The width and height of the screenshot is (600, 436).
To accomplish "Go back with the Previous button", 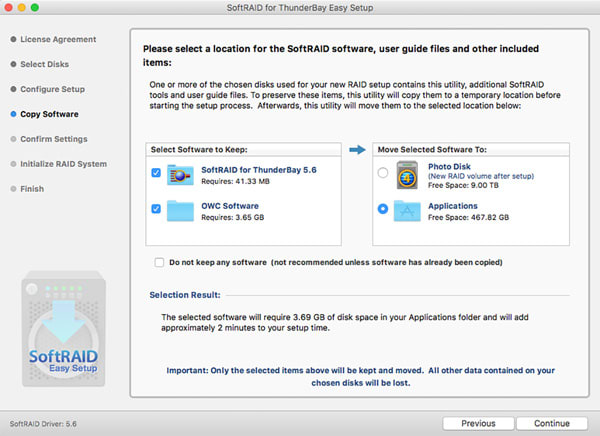I will (478, 423).
